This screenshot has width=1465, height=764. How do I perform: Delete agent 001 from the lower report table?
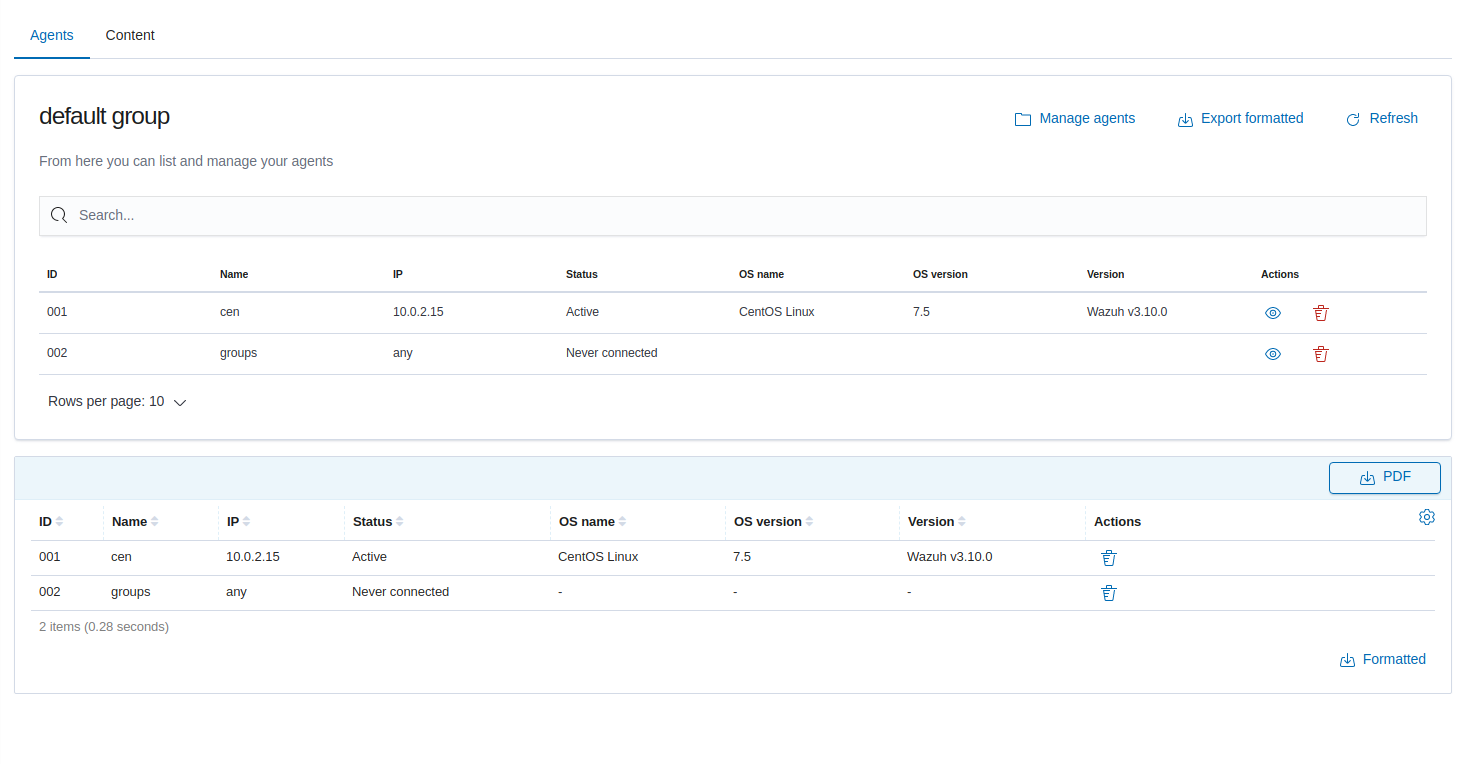point(1108,557)
